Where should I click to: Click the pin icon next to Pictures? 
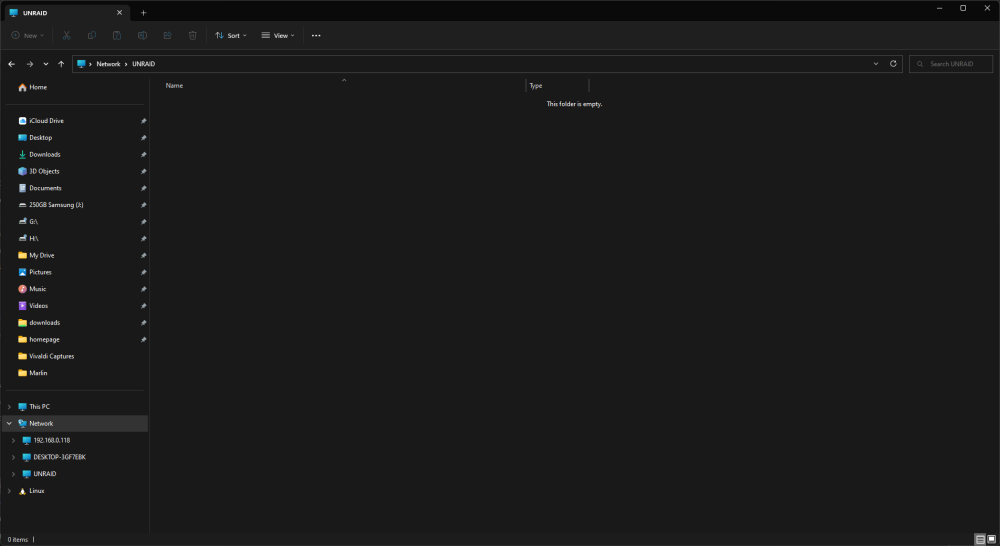pos(143,272)
